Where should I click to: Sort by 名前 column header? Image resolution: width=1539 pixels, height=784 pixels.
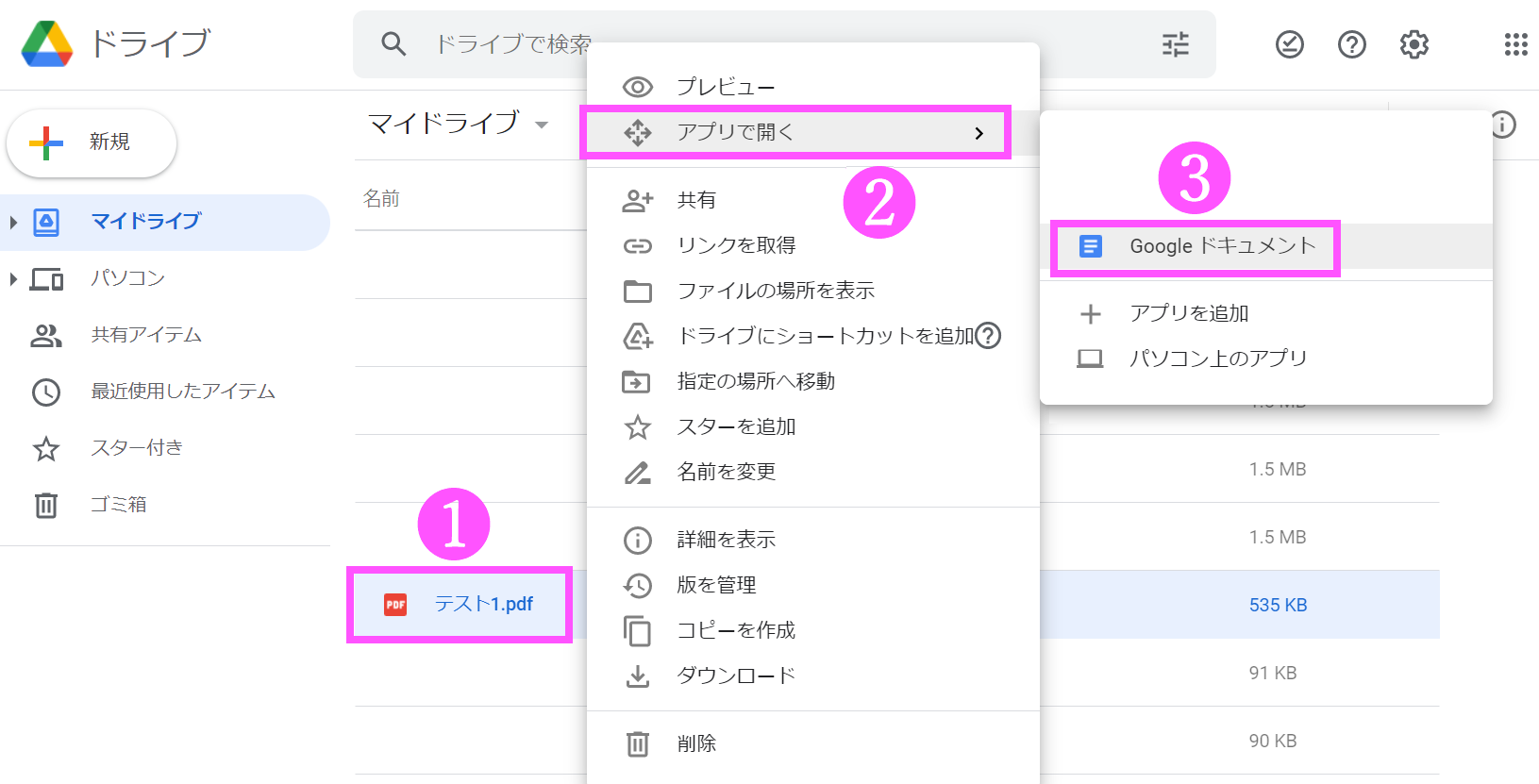(x=381, y=199)
